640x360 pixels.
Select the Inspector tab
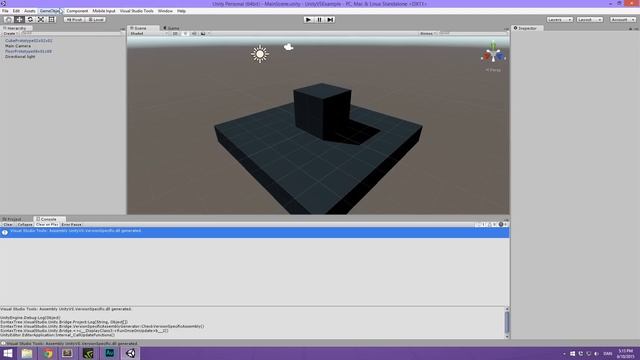(x=527, y=28)
